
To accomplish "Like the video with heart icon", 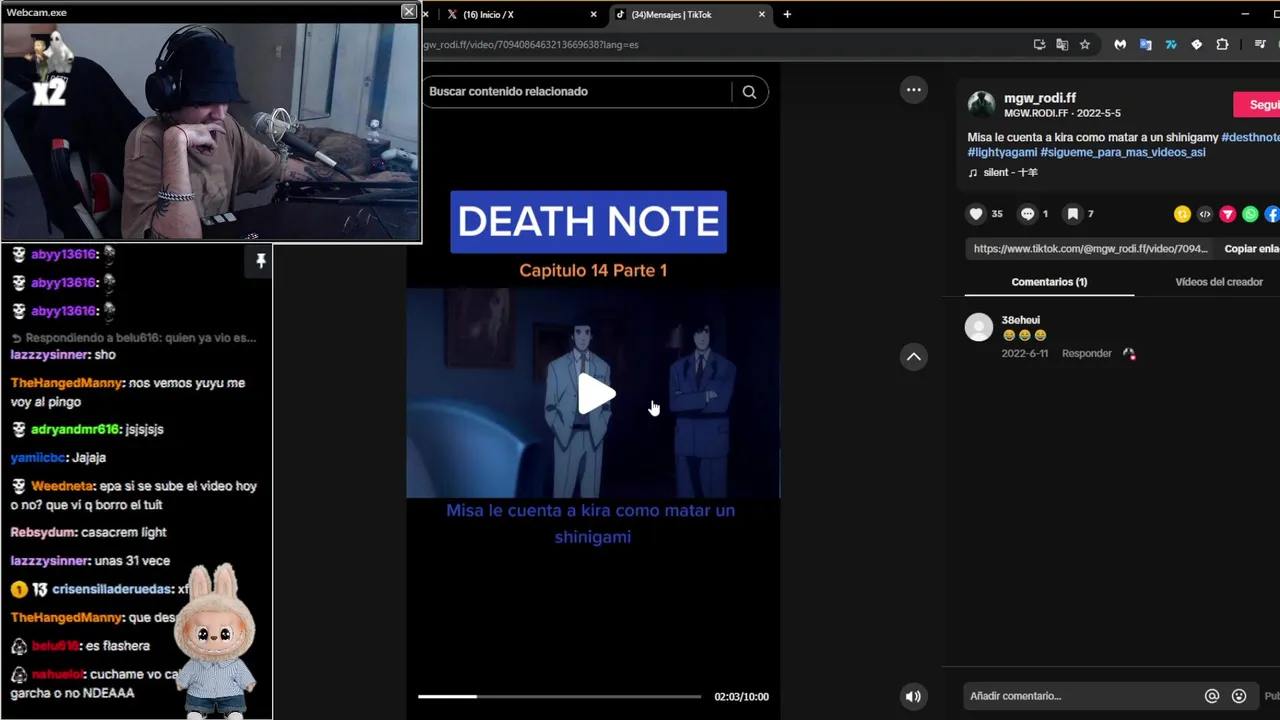I will click(976, 214).
